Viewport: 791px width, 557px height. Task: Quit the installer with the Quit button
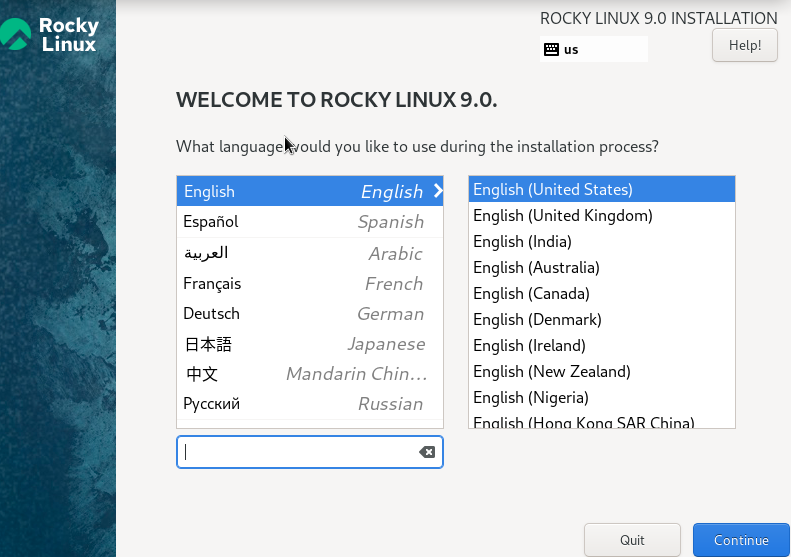[632, 540]
